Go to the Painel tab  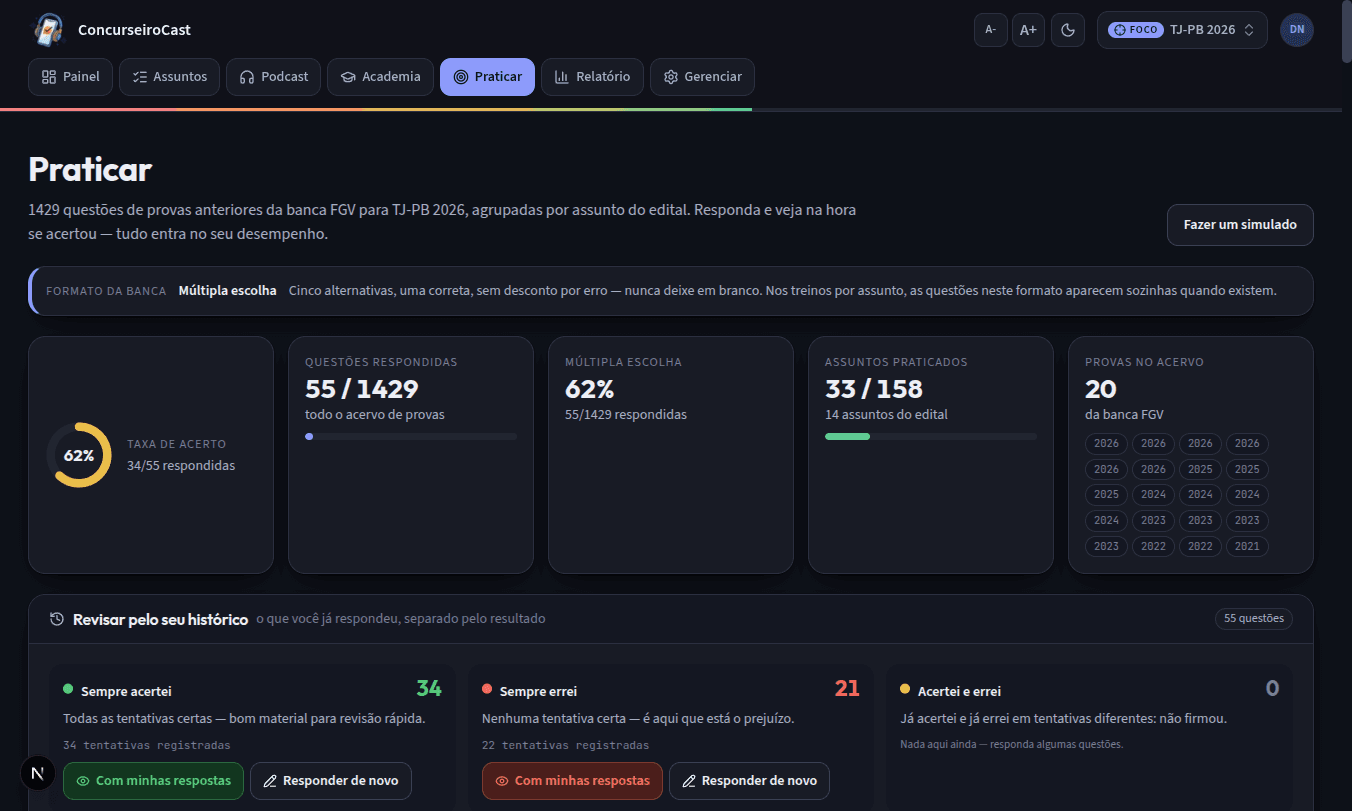[71, 77]
